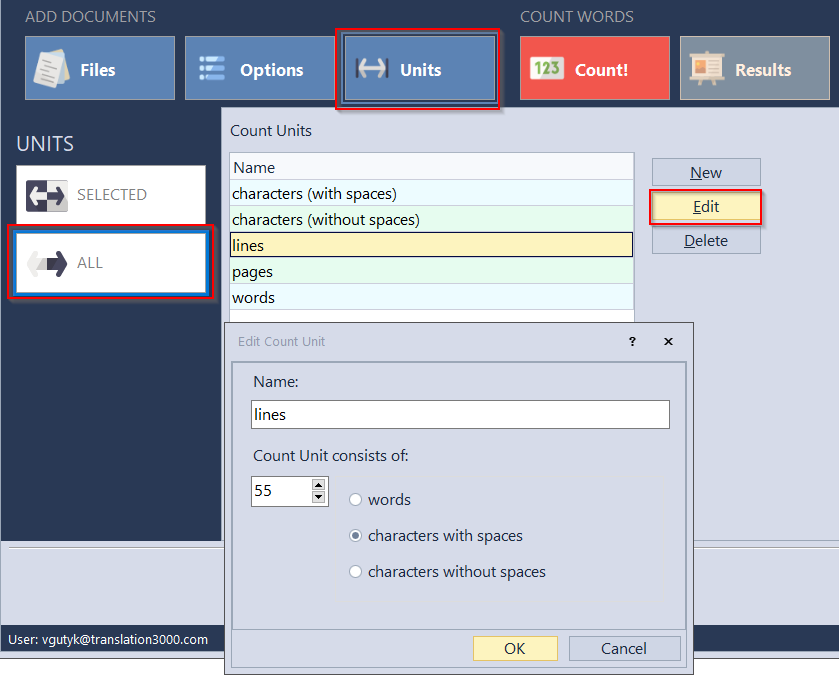Image resolution: width=839 pixels, height=677 pixels.
Task: Close the Edit Count Unit dialog
Action: click(x=668, y=342)
